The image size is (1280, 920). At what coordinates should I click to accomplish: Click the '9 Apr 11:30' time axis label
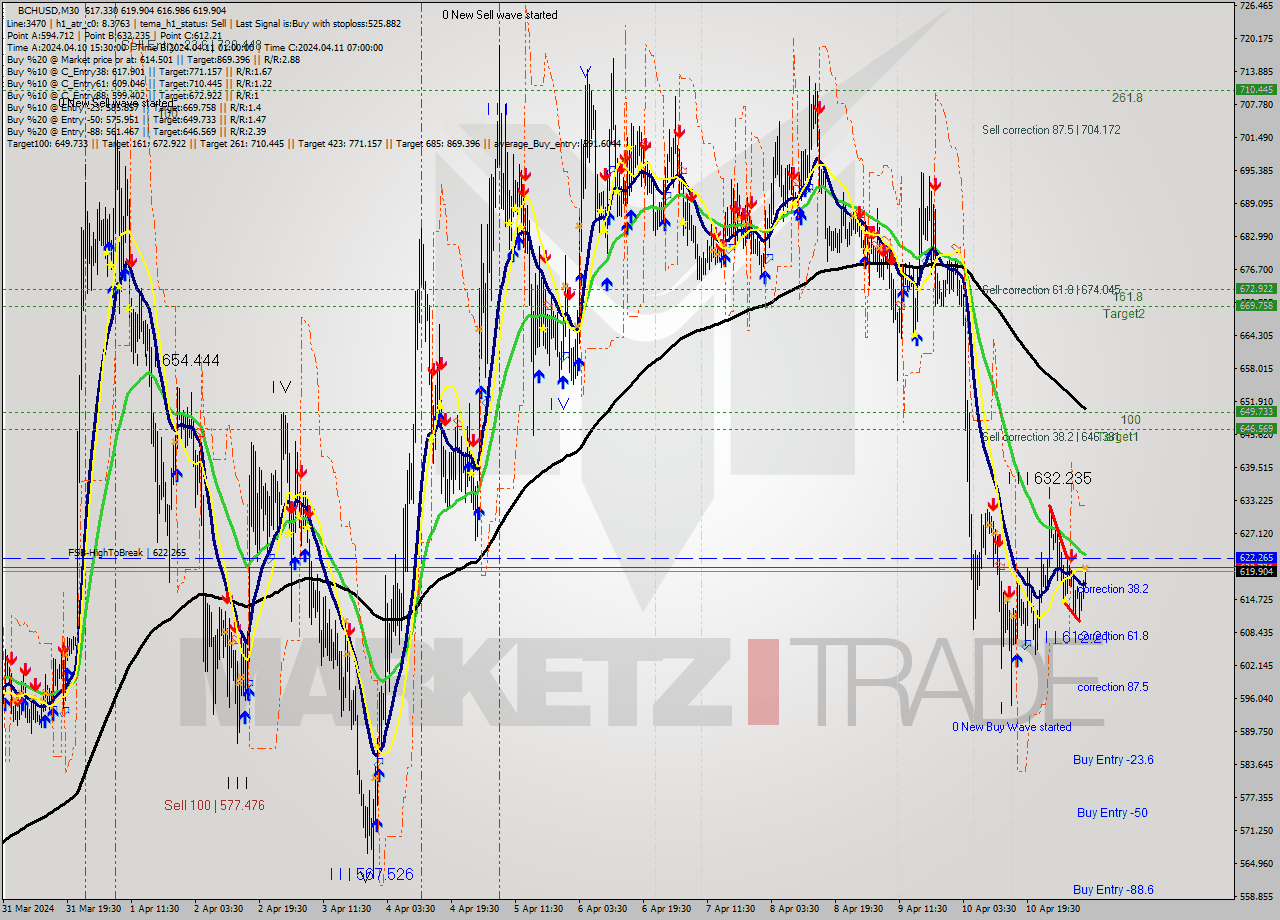click(922, 909)
